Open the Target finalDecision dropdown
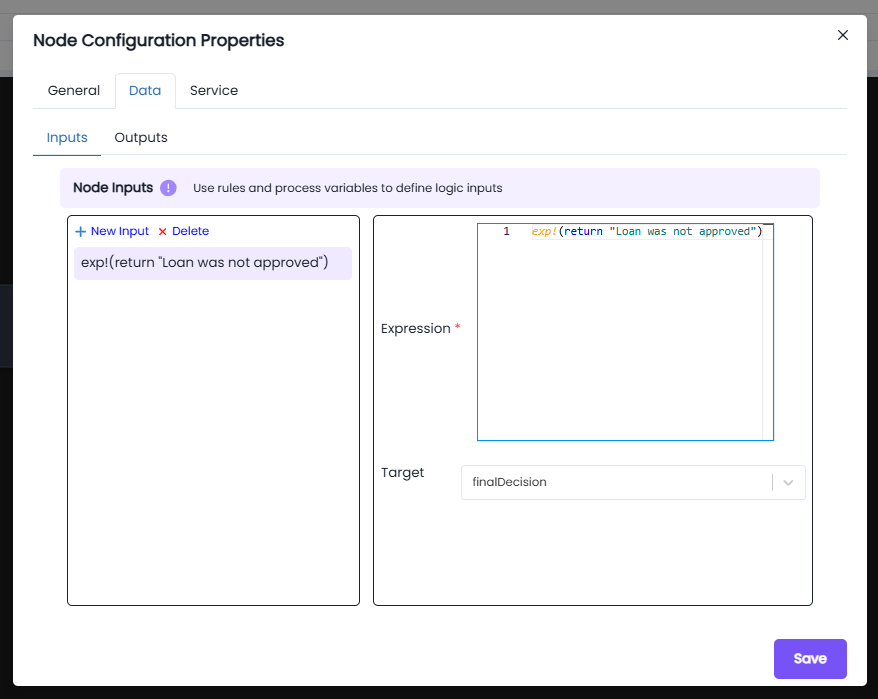 click(x=633, y=482)
